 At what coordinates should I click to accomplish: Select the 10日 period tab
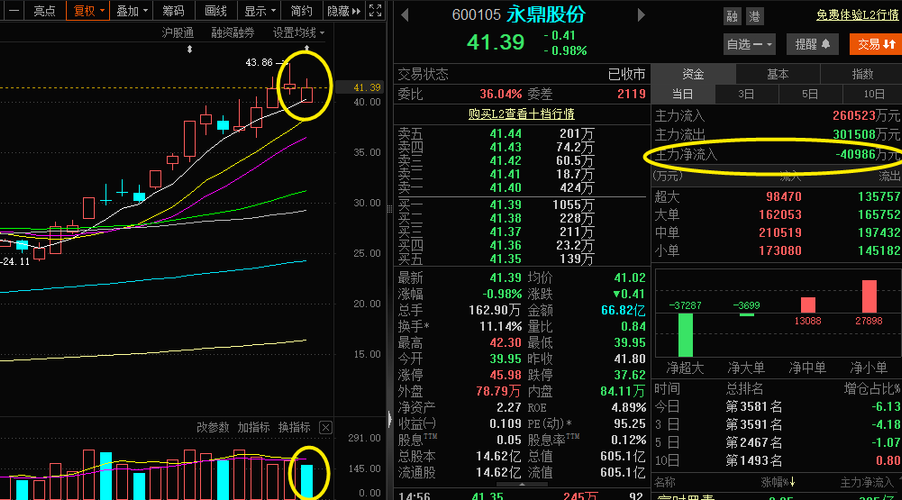(873, 94)
